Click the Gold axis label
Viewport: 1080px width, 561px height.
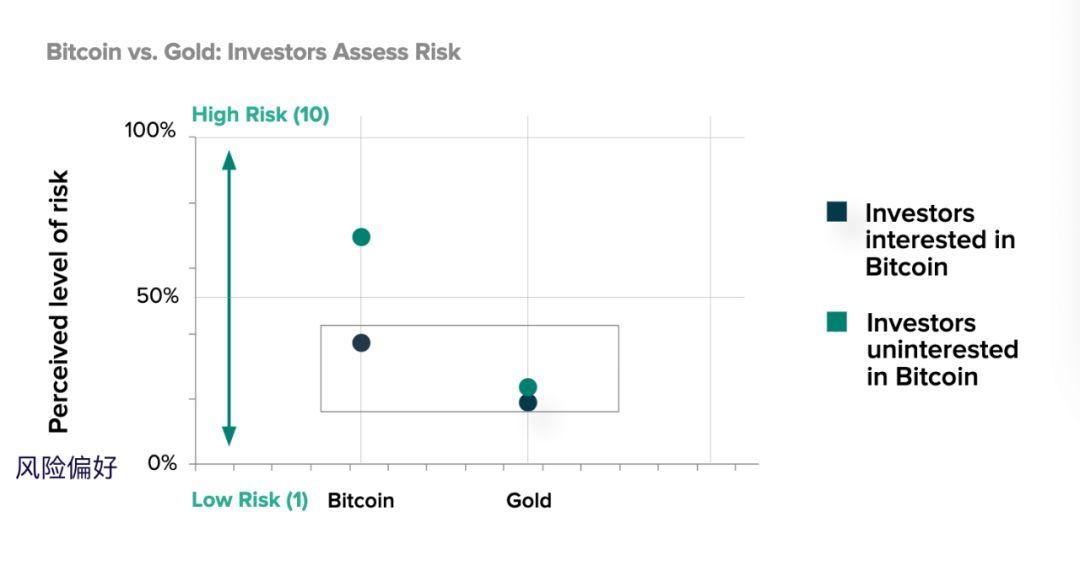[529, 500]
